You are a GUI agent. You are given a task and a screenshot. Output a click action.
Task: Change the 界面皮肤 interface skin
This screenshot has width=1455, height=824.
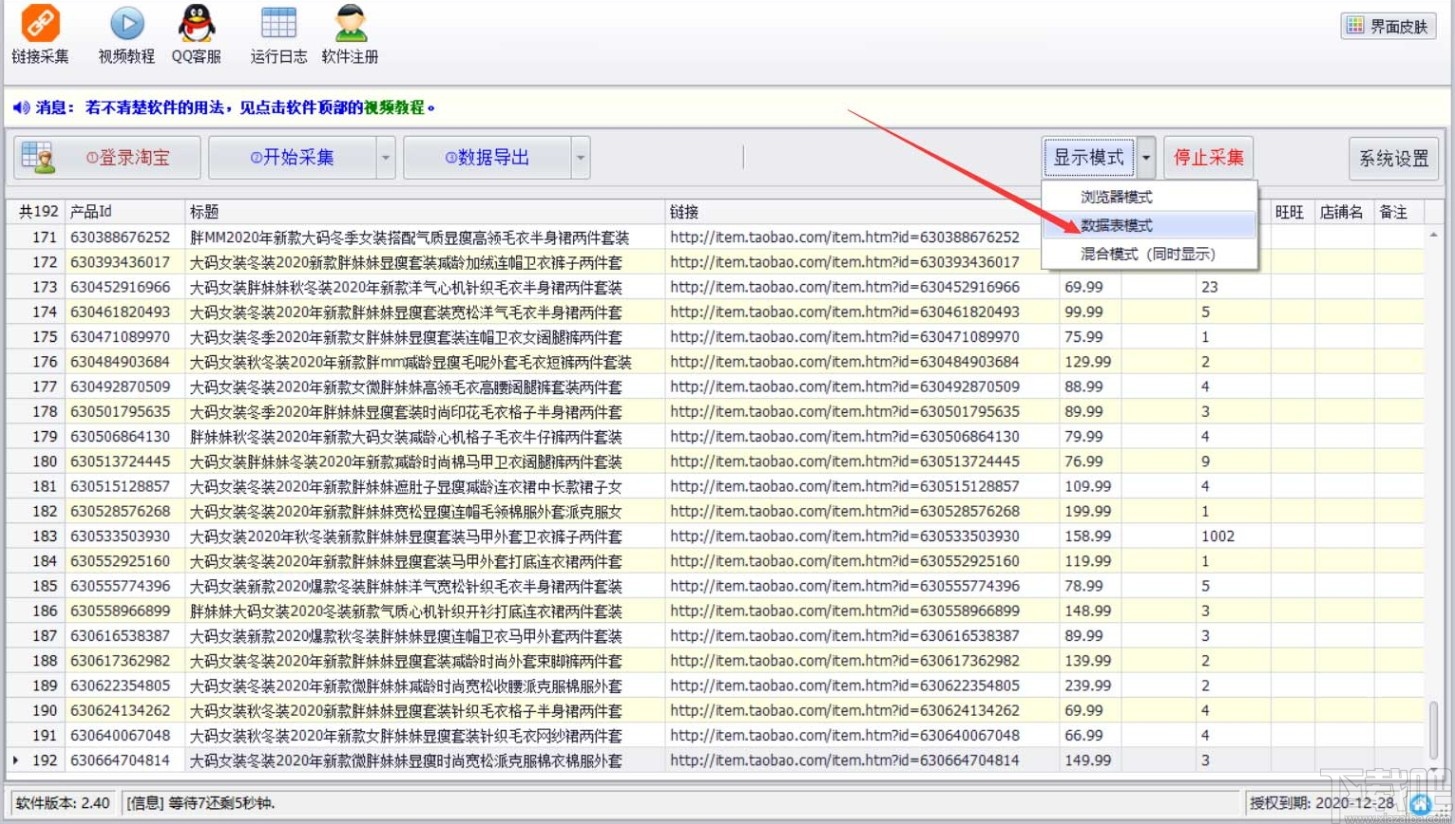(1387, 25)
